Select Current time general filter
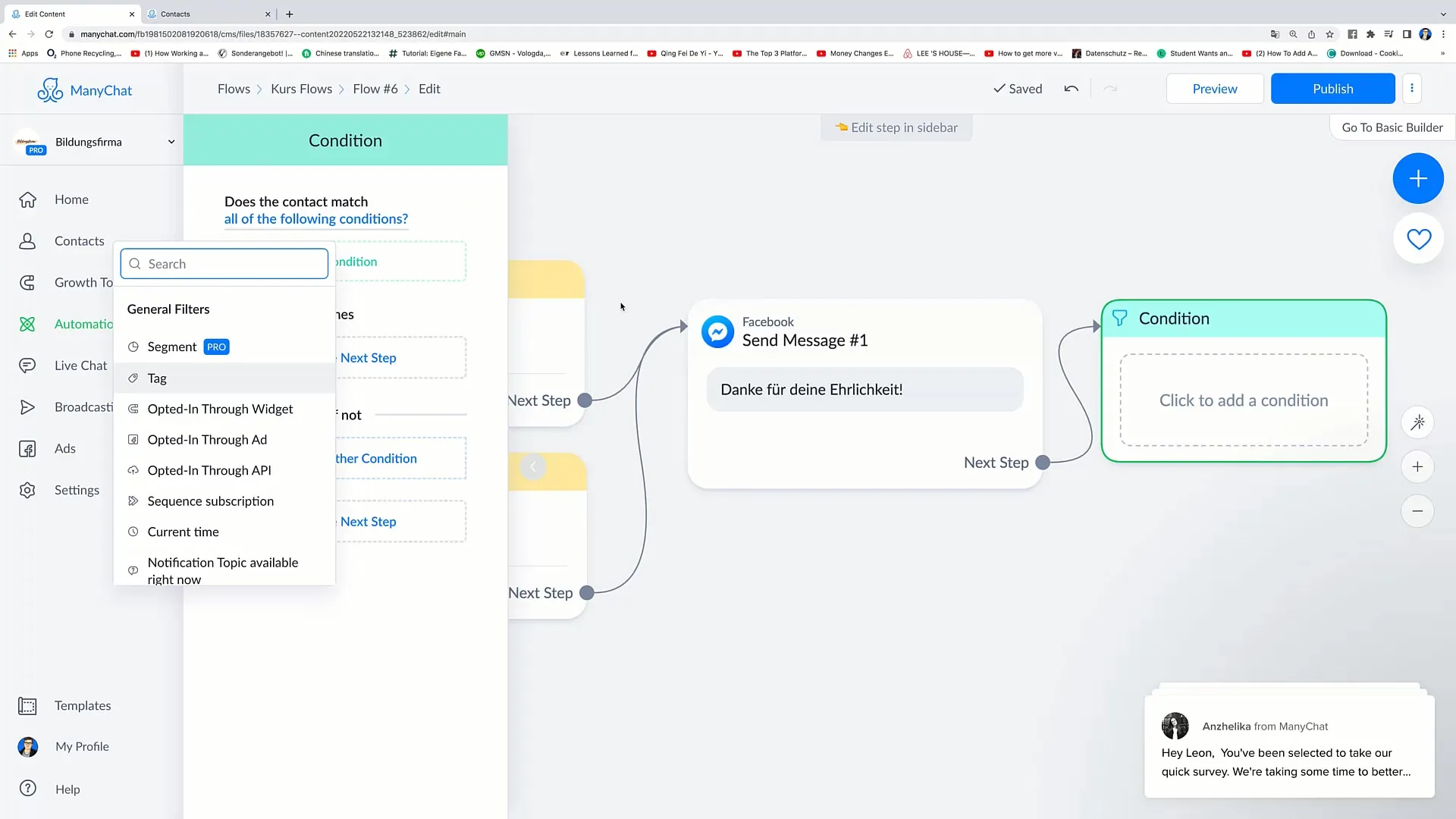1456x819 pixels. [x=183, y=531]
